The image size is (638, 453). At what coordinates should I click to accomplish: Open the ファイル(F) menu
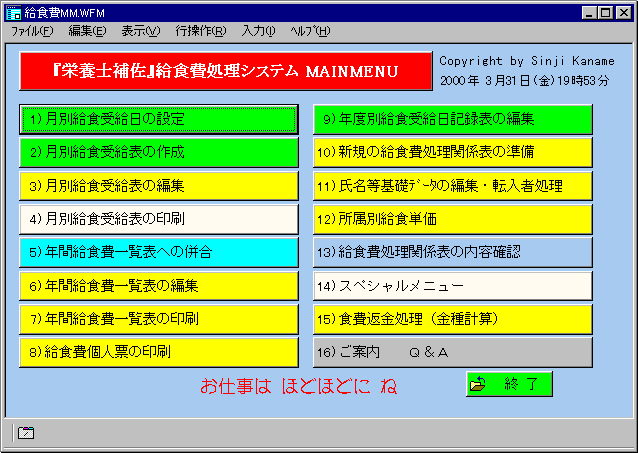point(33,31)
